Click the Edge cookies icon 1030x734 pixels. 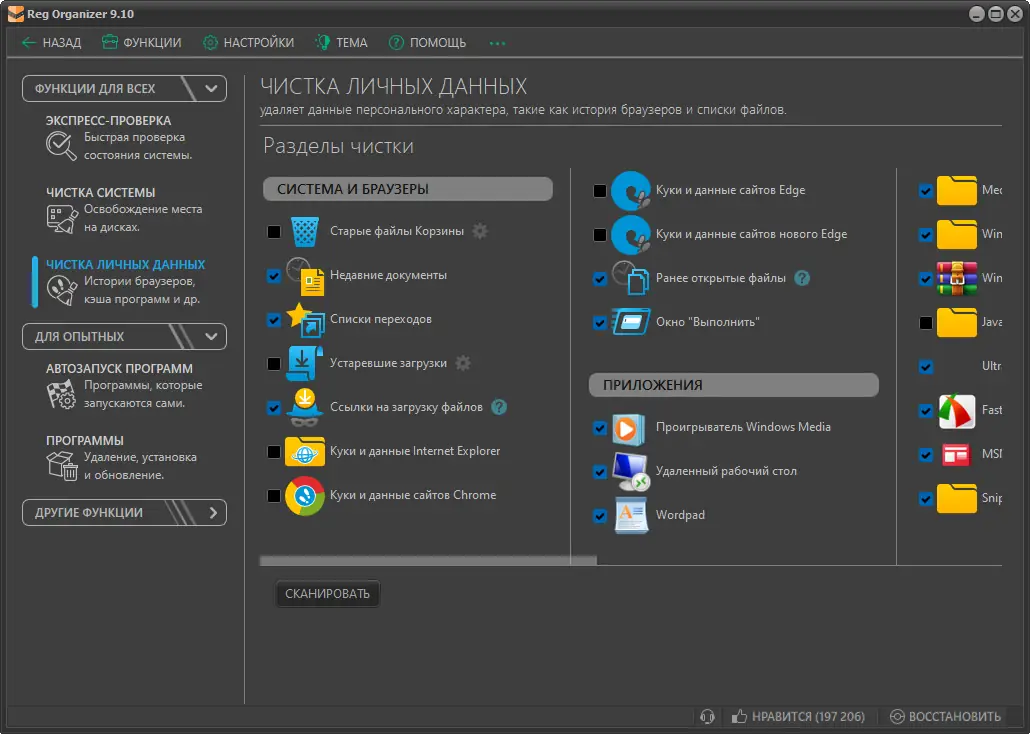[x=631, y=191]
